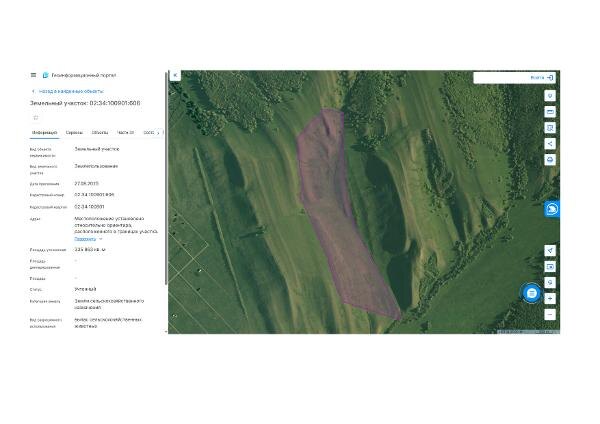Image resolution: width=600 pixels, height=424 pixels.
Task: Collapse the info panel with the arrow button
Action: [x=175, y=75]
